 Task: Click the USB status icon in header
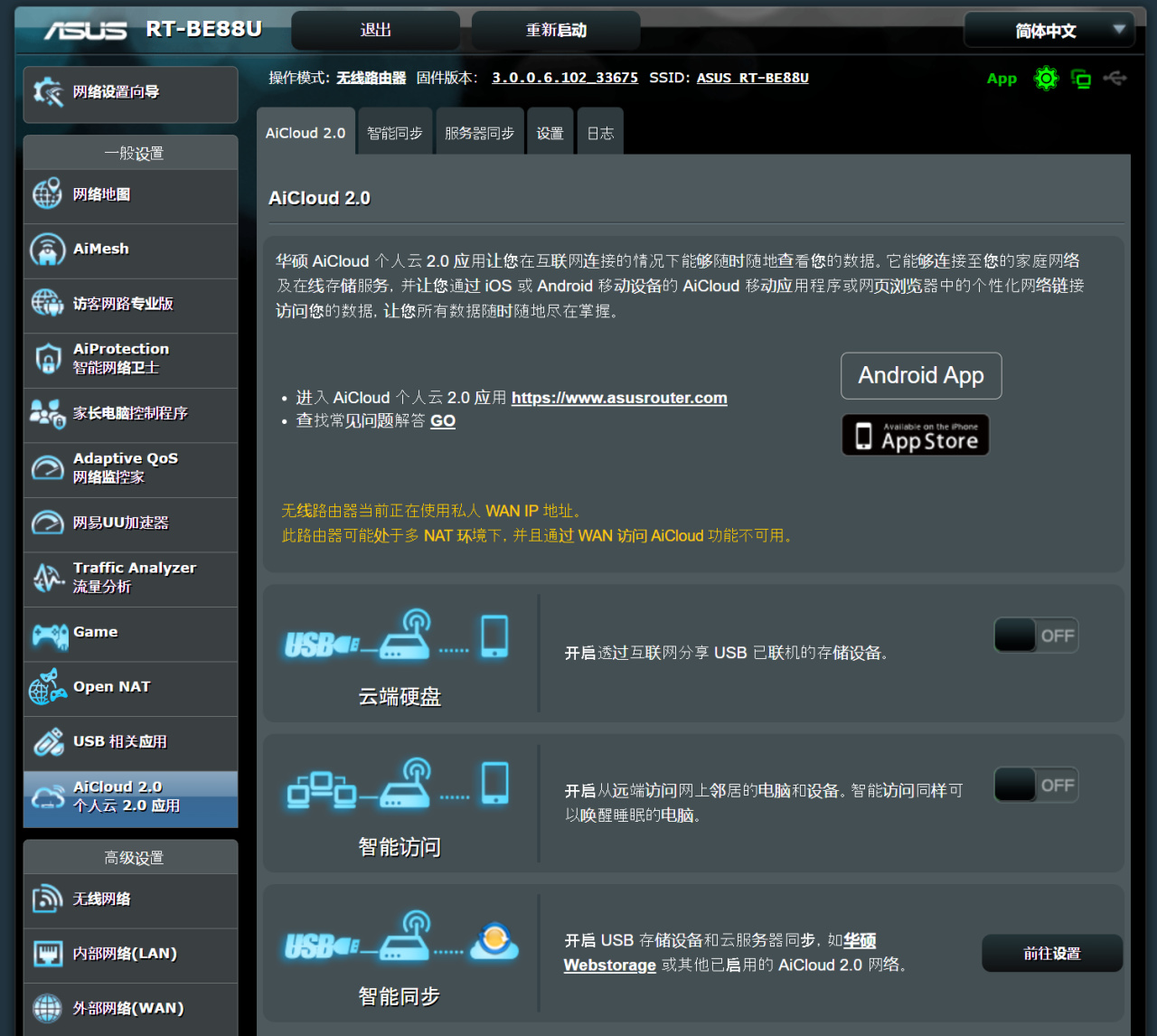click(1115, 79)
